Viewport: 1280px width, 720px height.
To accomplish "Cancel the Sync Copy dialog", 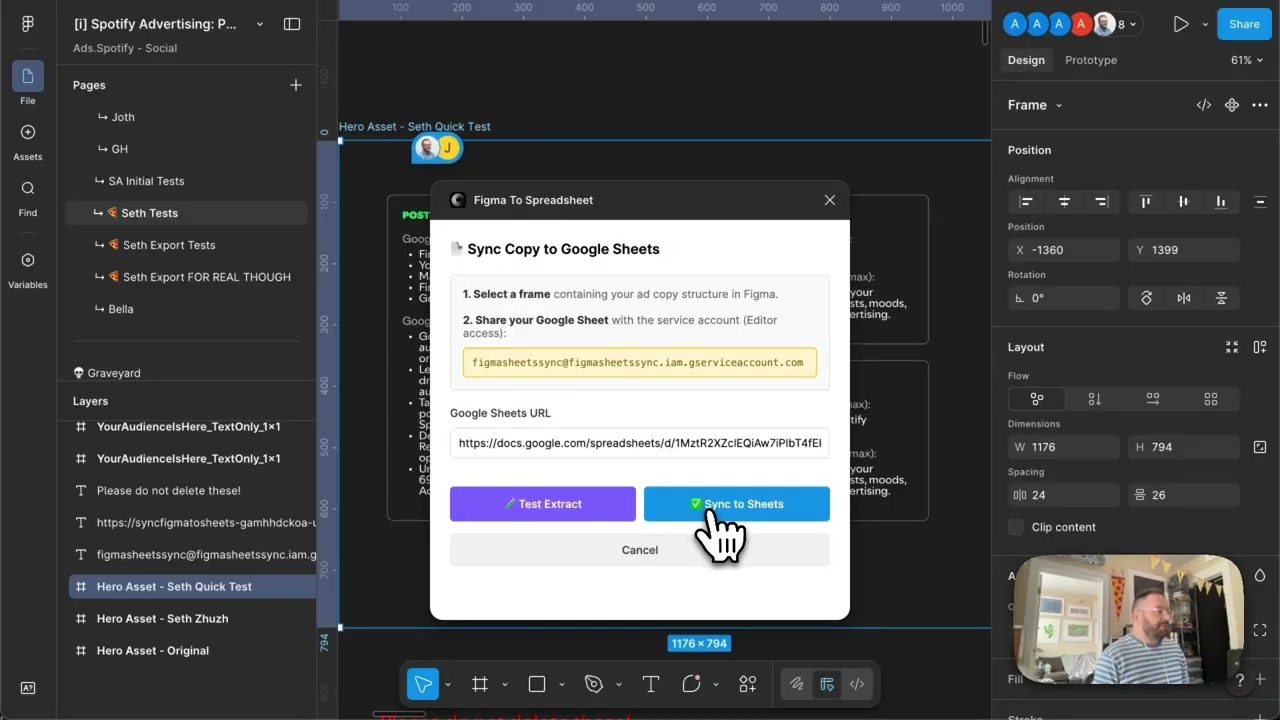I will click(x=640, y=550).
